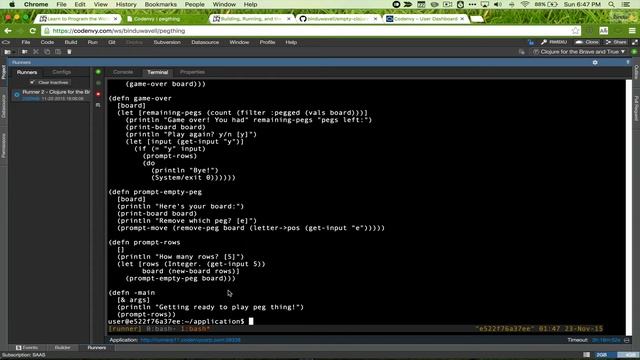Select Runner 2 - Clojure for the Brave entry
The height and width of the screenshot is (360, 640).
pyautogui.click(x=51, y=95)
